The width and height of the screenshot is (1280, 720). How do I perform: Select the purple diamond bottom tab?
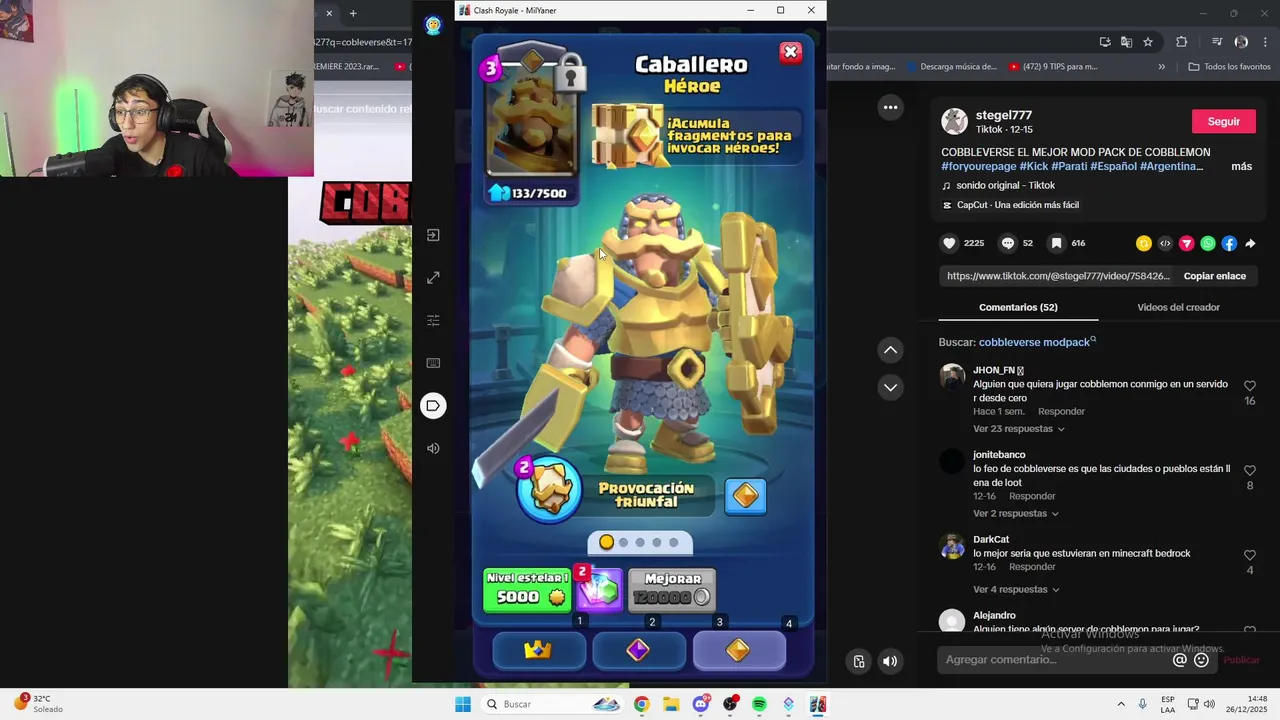click(639, 651)
